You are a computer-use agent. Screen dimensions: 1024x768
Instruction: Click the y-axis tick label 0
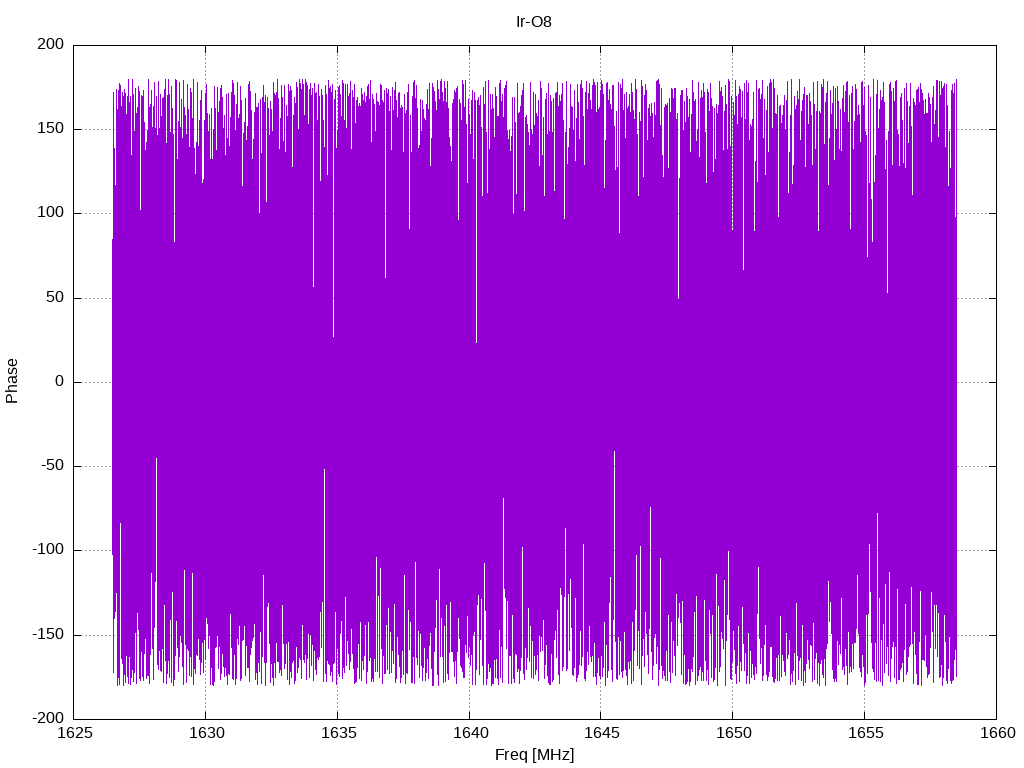[59, 381]
